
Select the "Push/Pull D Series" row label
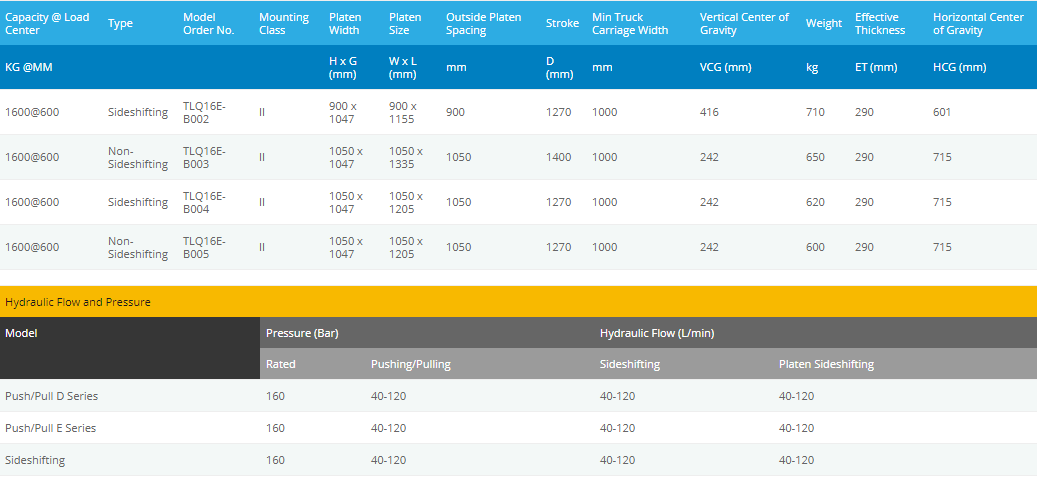pos(52,396)
